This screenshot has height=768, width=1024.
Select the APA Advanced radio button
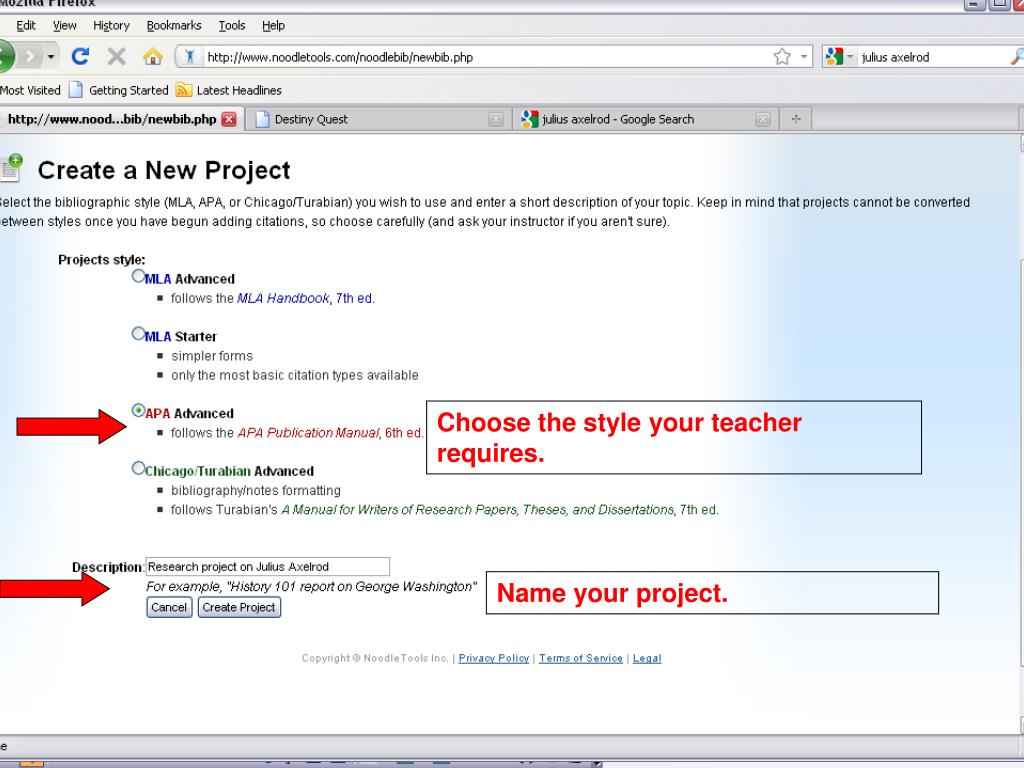[x=138, y=410]
